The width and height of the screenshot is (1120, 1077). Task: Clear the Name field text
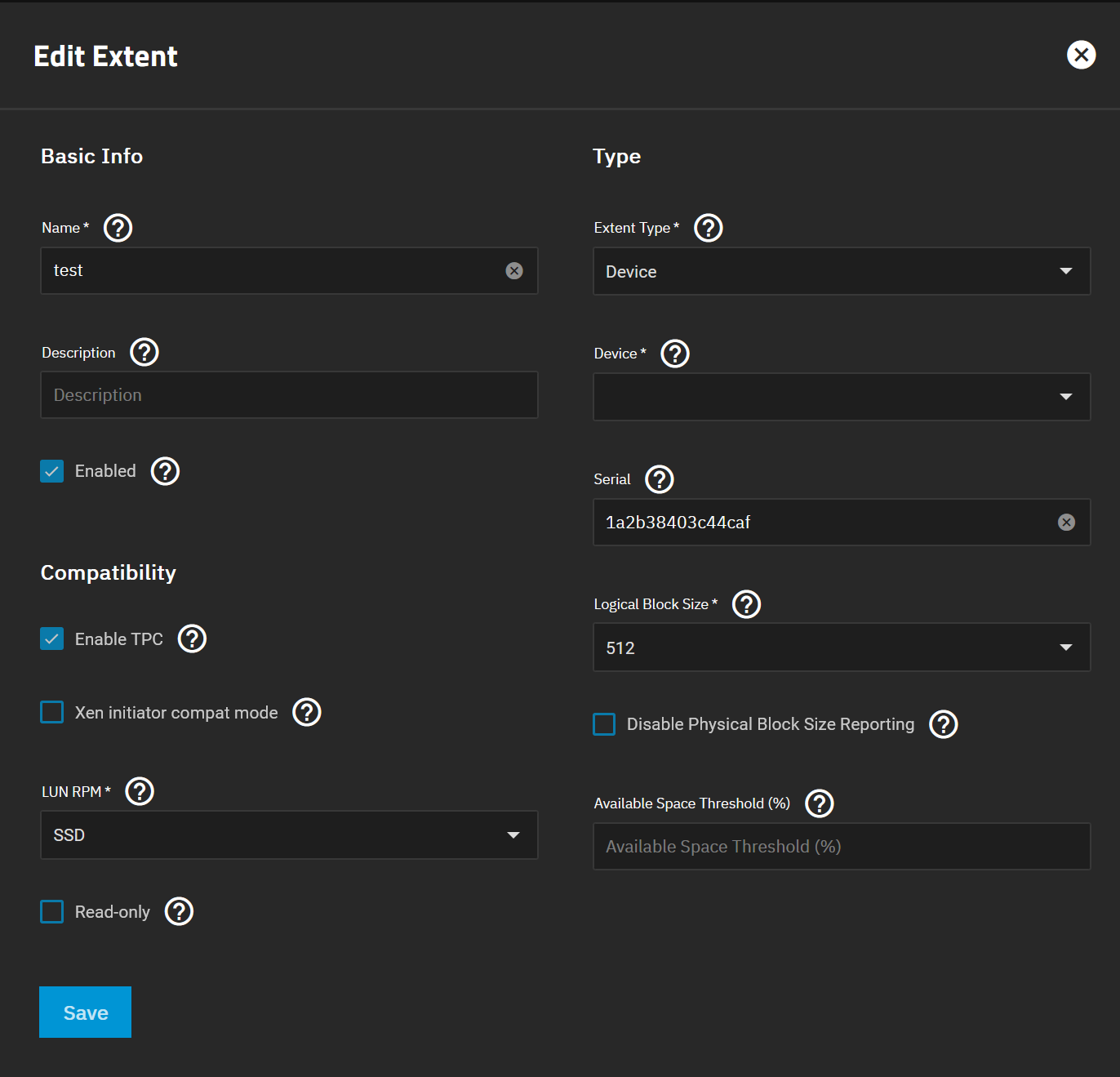[514, 271]
